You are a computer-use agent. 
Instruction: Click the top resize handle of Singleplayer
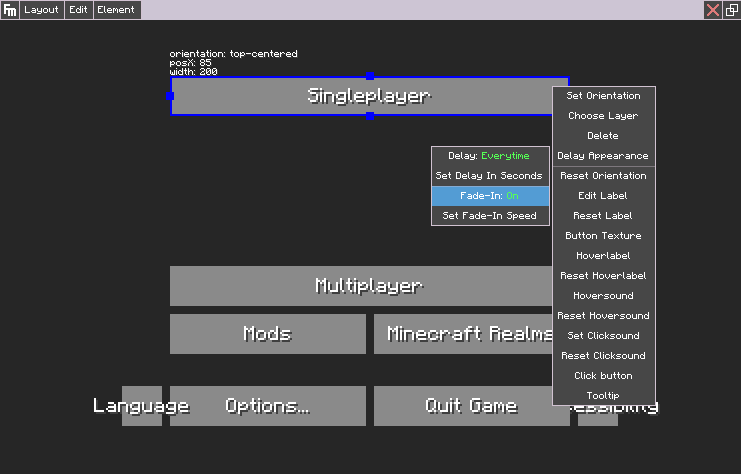370,76
